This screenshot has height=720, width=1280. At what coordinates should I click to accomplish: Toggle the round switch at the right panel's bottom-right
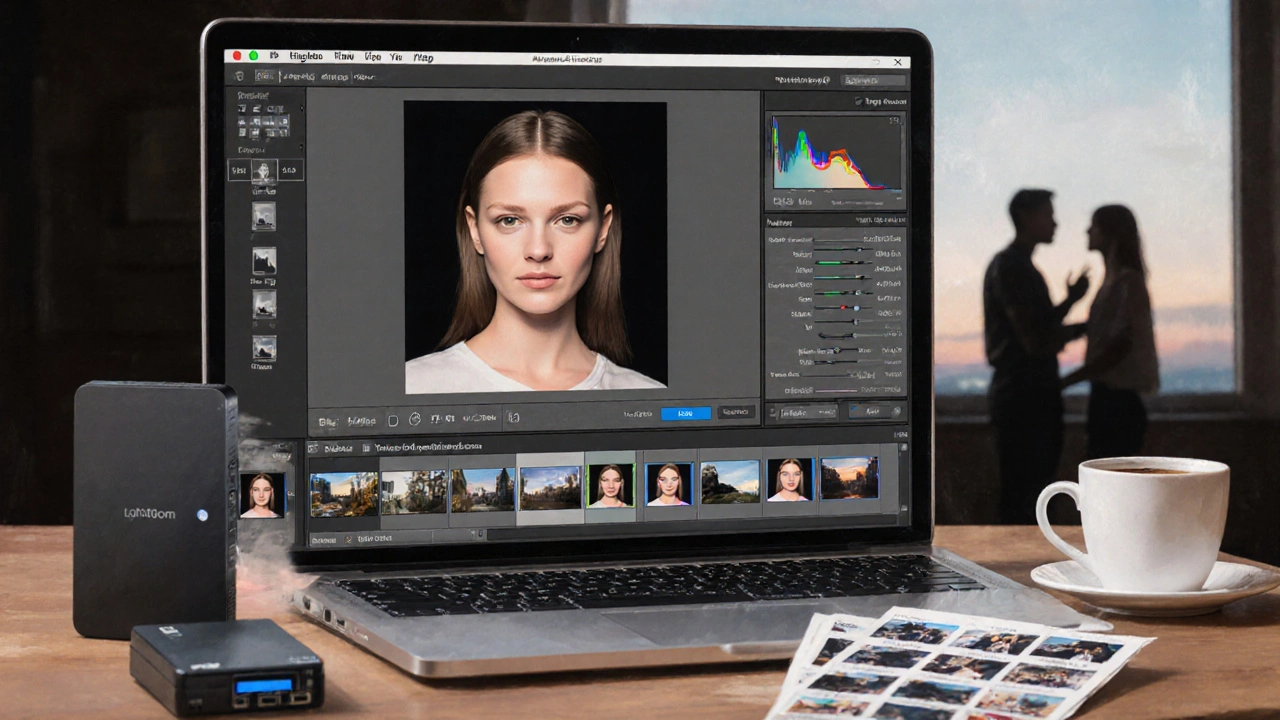point(895,411)
